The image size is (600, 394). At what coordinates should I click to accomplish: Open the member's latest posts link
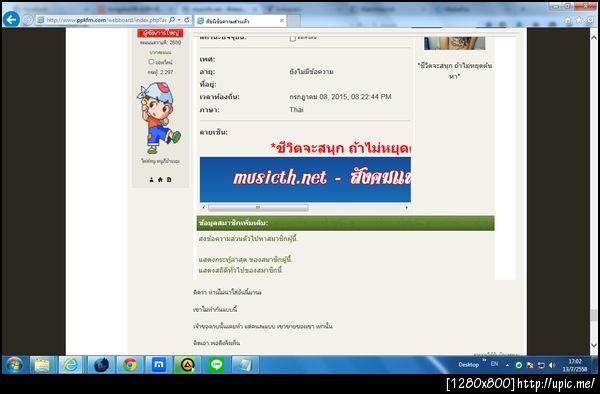245,259
